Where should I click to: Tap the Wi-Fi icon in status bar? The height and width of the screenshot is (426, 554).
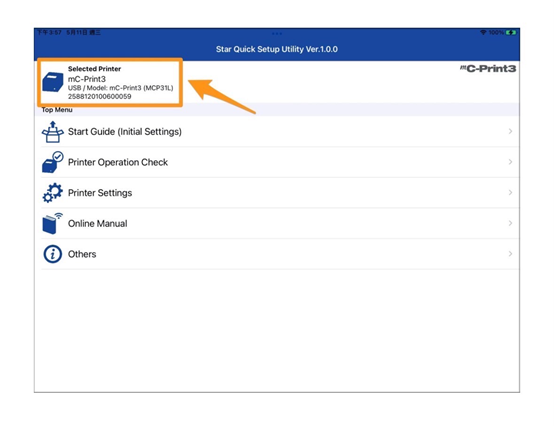(x=483, y=32)
